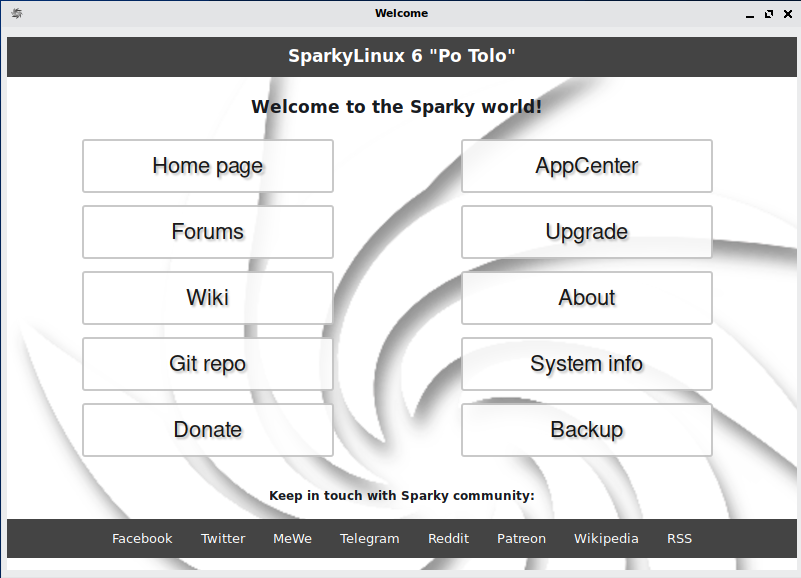Open the Wiki page
801x578 pixels.
(207, 298)
